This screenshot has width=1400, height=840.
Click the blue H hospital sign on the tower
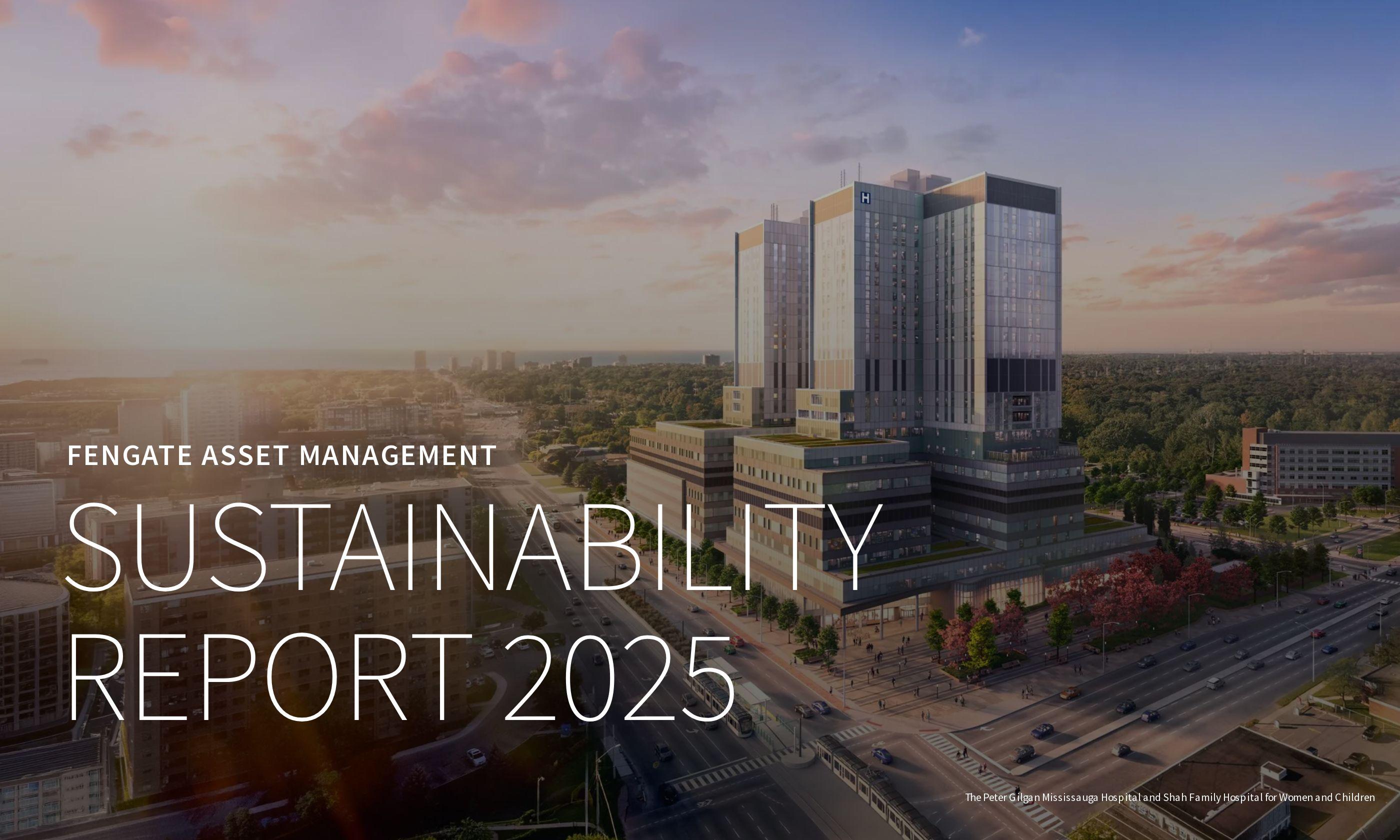865,198
